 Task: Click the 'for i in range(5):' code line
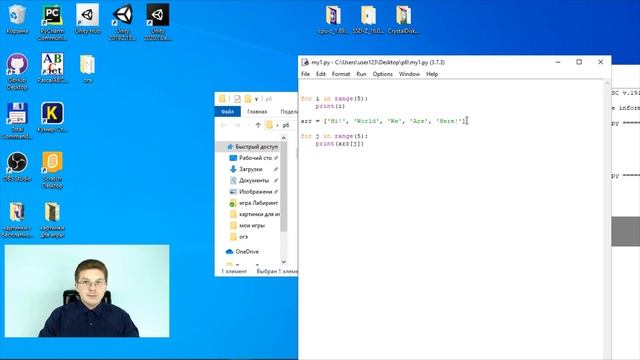coord(334,98)
